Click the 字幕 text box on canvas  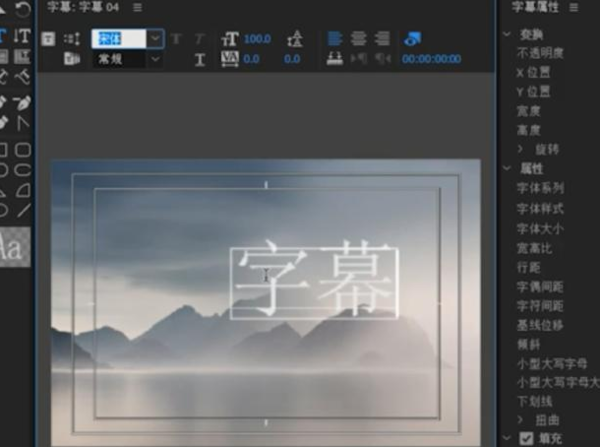[314, 283]
